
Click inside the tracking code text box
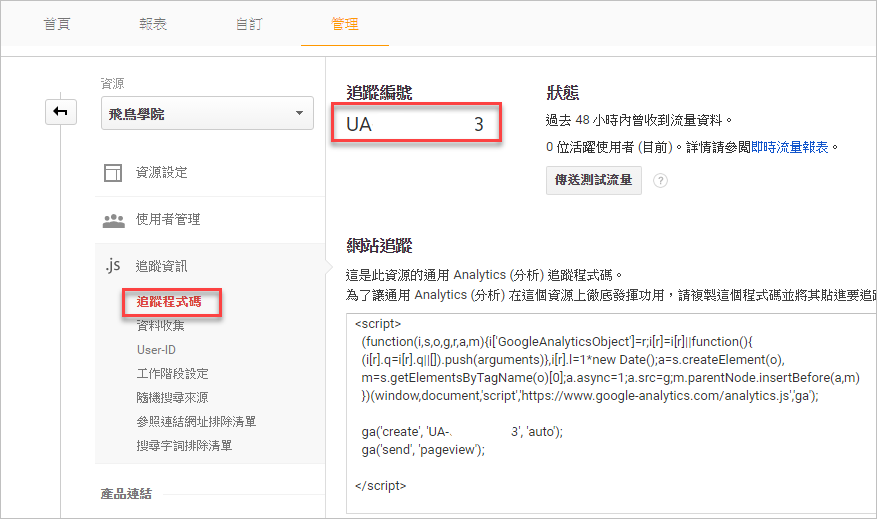(x=611, y=413)
